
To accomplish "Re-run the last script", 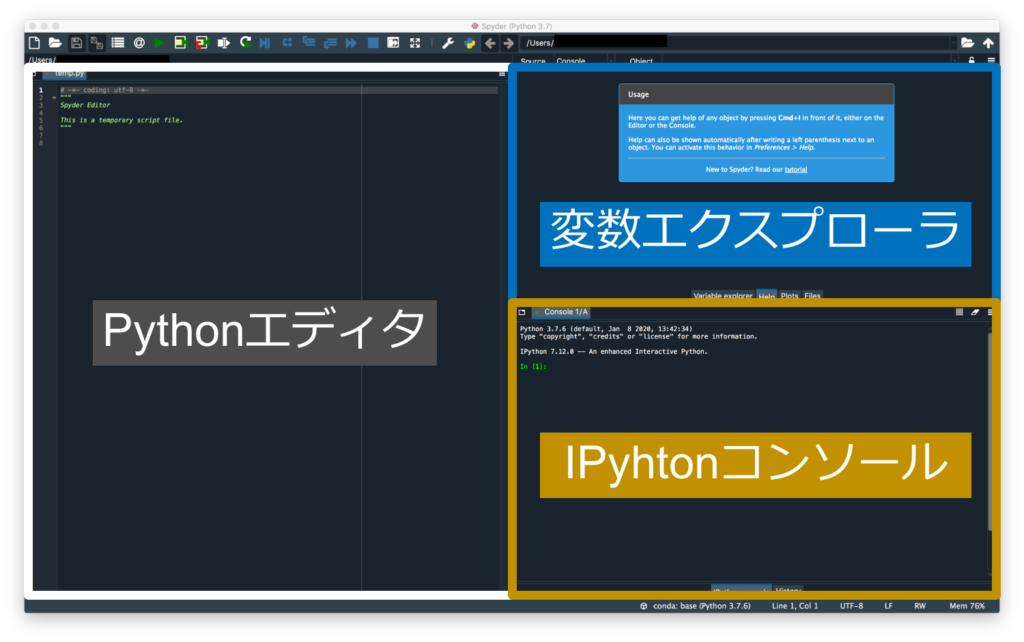I will (x=245, y=43).
